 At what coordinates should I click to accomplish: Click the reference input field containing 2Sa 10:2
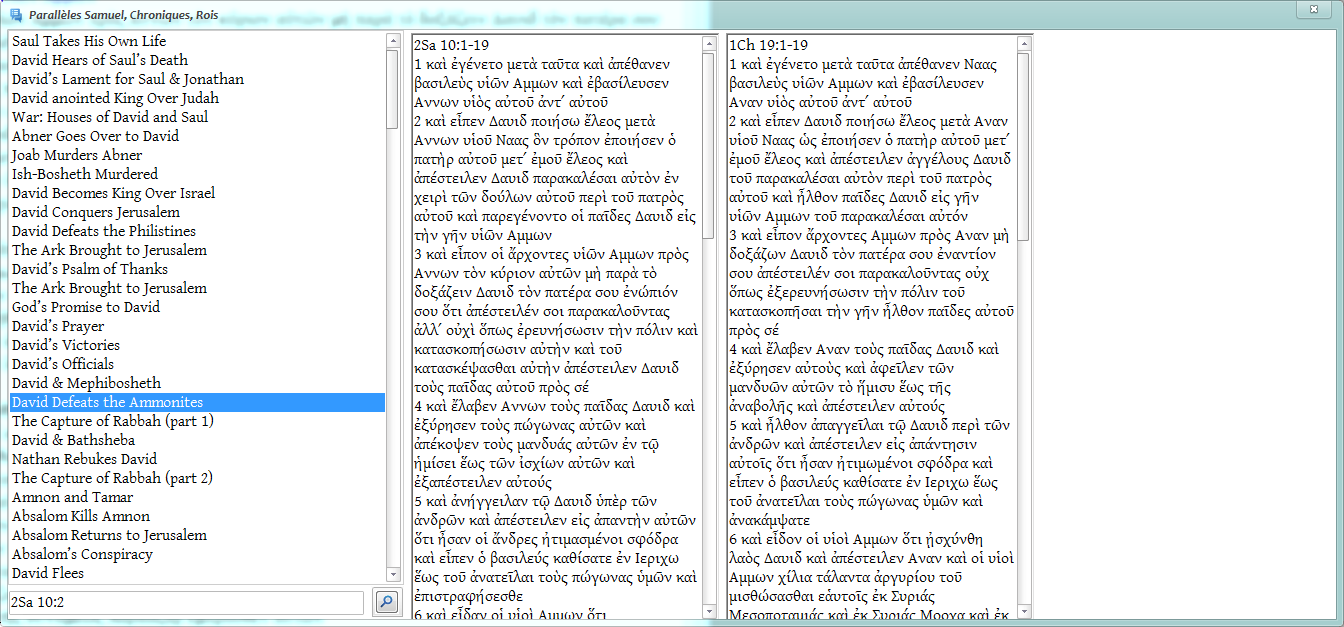(x=186, y=602)
